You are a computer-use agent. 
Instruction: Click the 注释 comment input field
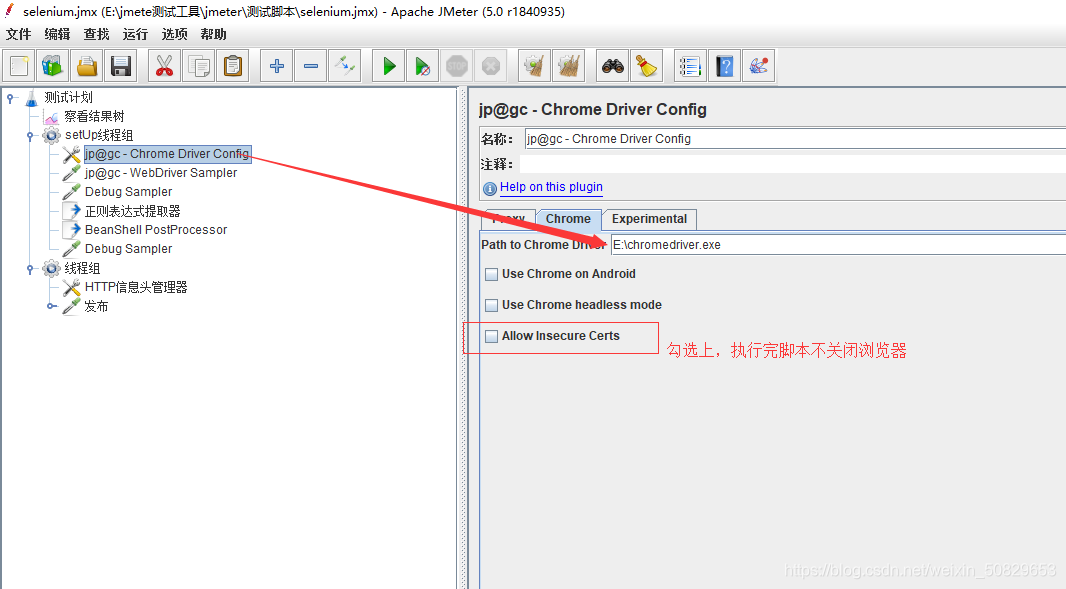[x=793, y=164]
